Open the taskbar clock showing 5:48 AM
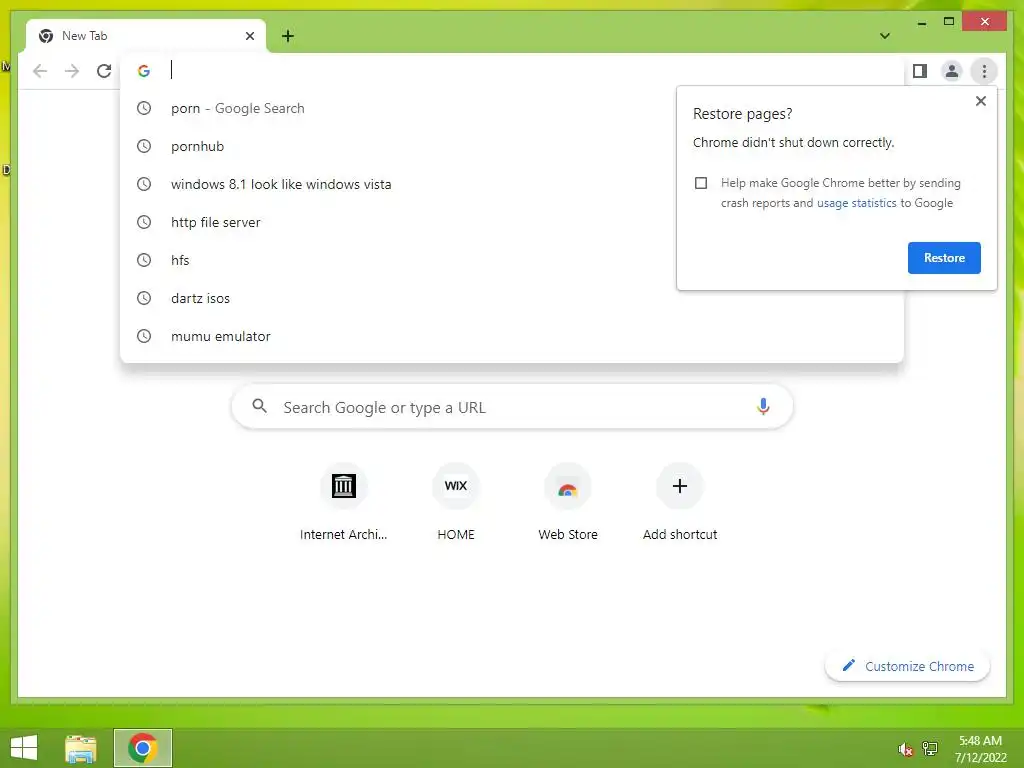Image resolution: width=1024 pixels, height=768 pixels. [x=980, y=748]
